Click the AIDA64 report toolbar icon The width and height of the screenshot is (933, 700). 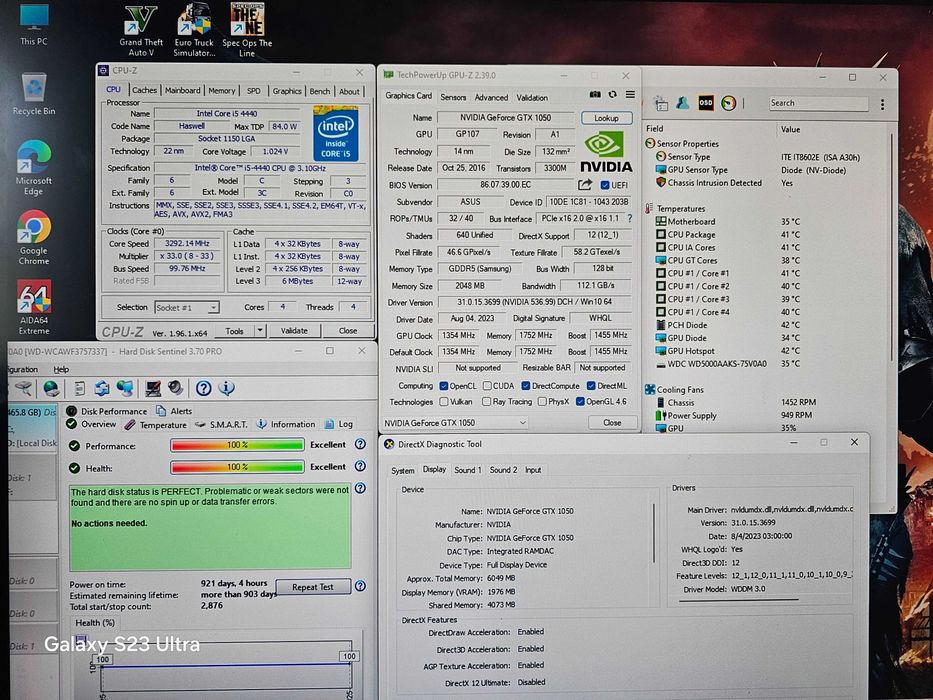(661, 104)
